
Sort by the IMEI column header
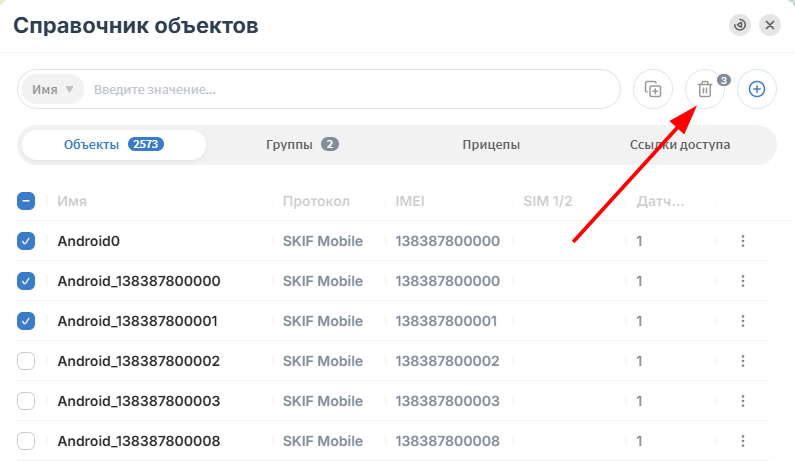[x=410, y=201]
